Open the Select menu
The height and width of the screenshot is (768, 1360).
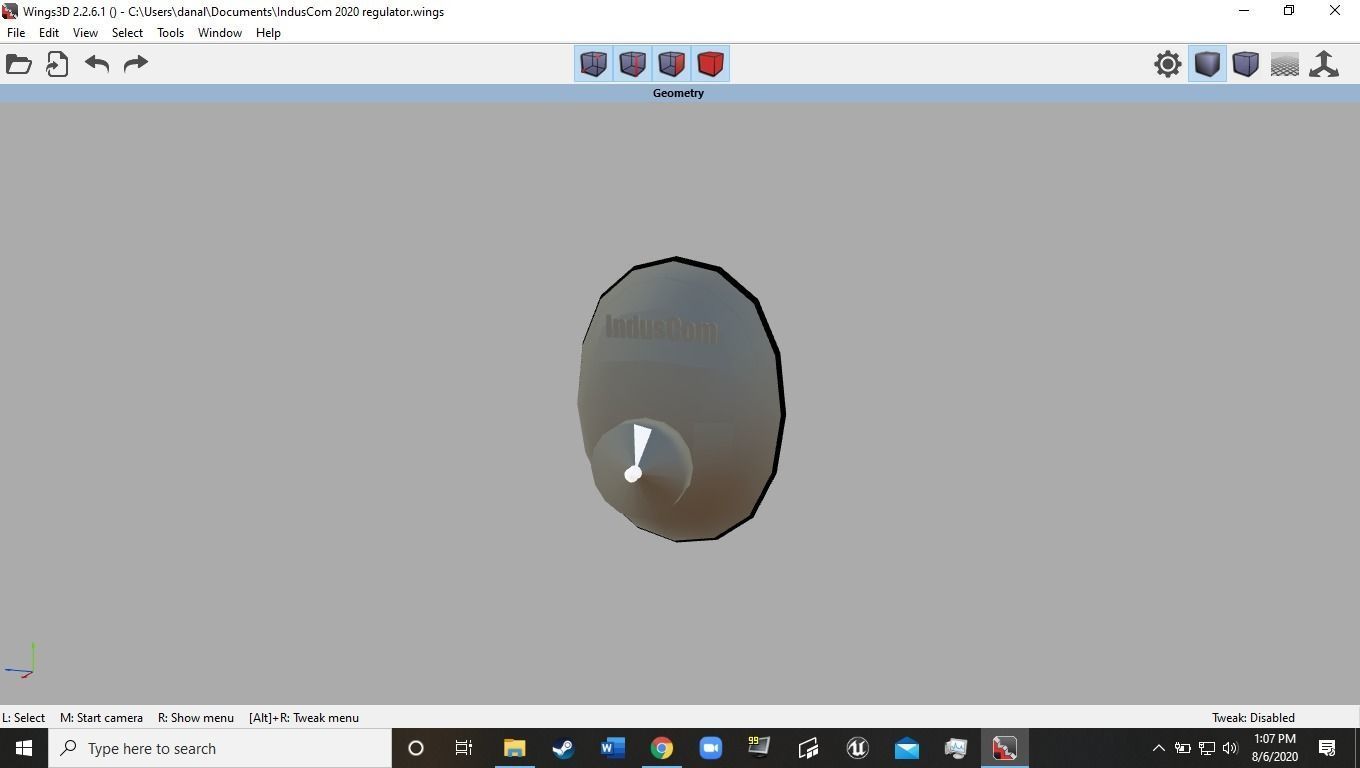click(x=127, y=33)
